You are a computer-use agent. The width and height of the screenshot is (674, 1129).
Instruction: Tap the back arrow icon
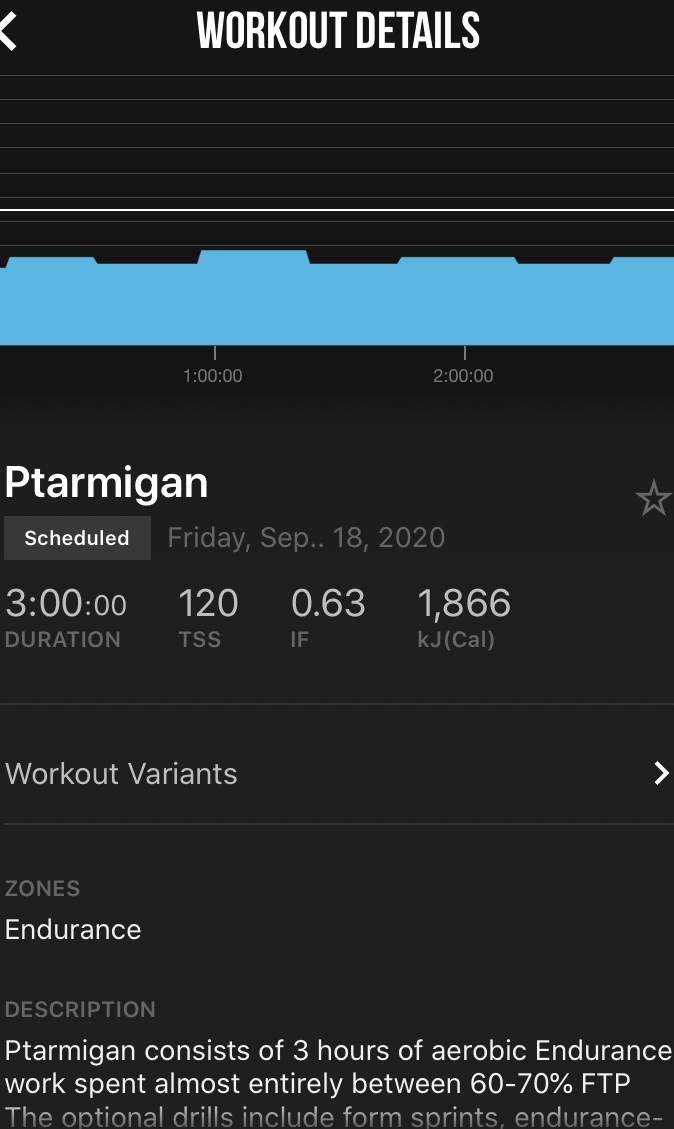tap(9, 32)
